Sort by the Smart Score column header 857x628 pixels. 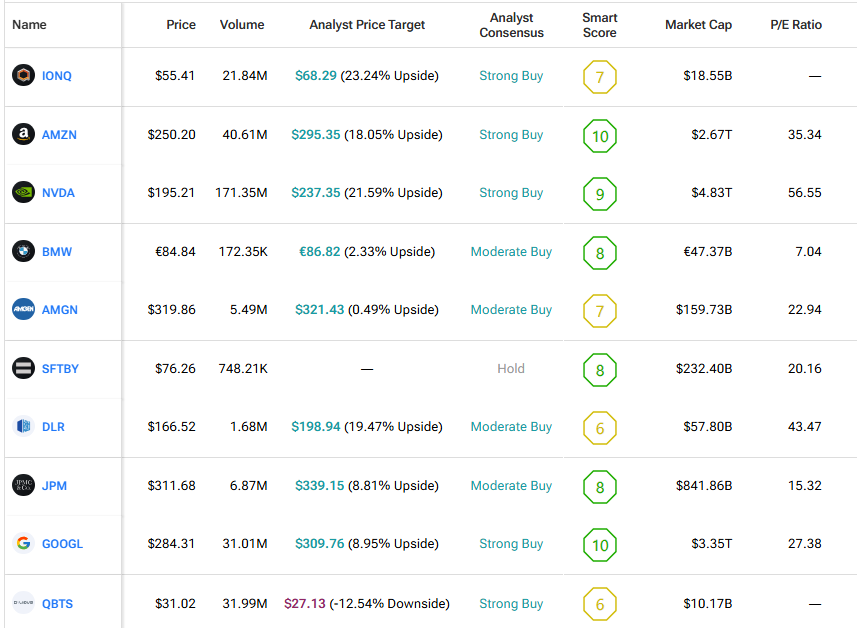click(x=599, y=25)
